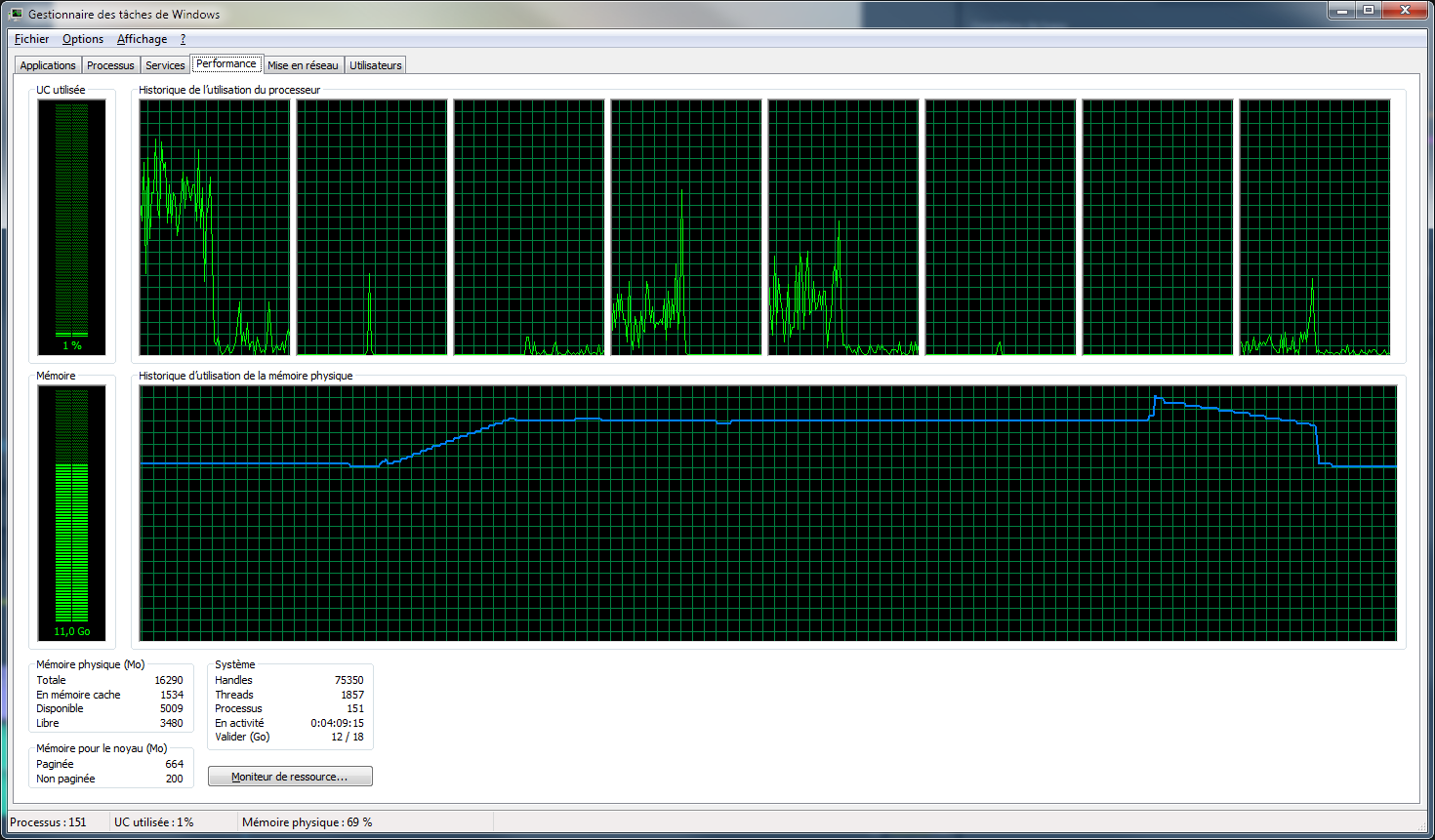Screen dimensions: 1435x840
Task: Switch to the Utilisateurs tab
Action: 376,65
